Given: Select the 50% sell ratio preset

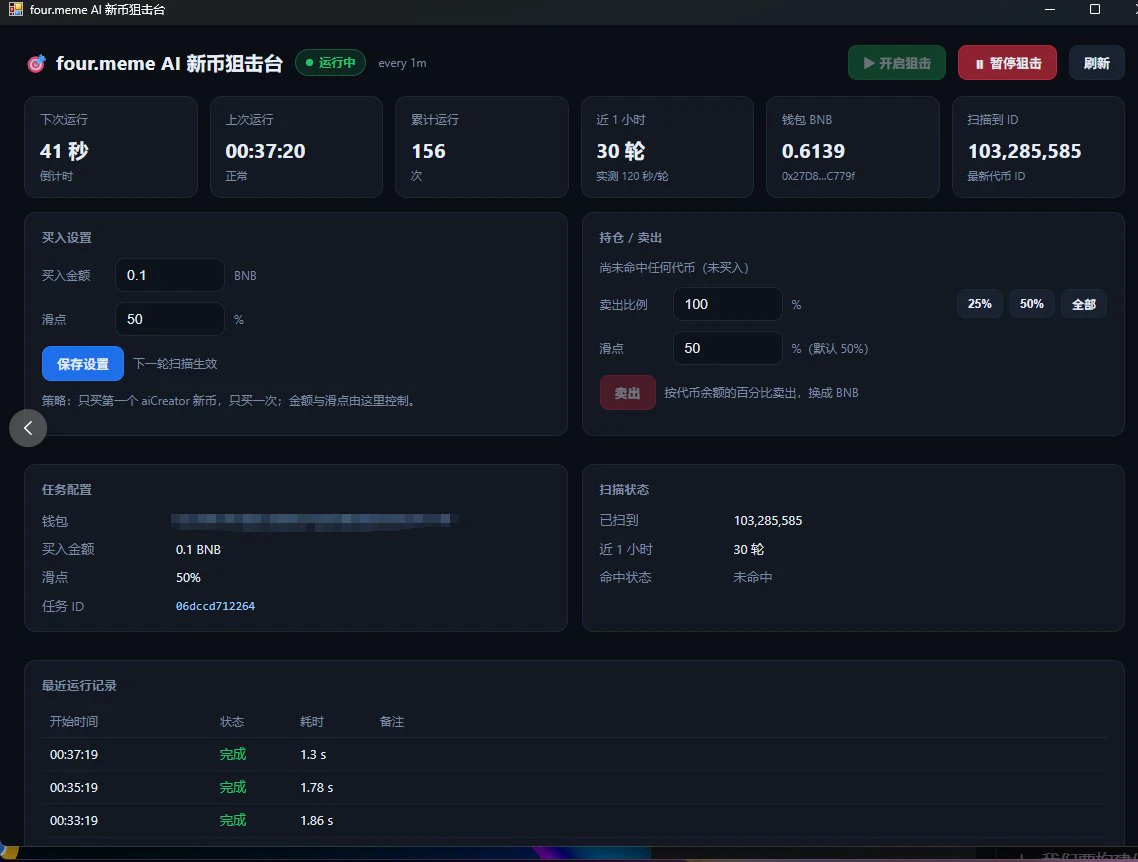Looking at the screenshot, I should pos(1031,304).
